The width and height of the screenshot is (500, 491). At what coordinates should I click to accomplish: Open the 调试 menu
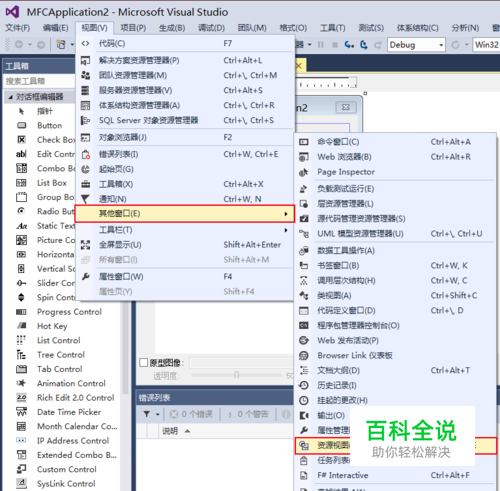pos(211,28)
